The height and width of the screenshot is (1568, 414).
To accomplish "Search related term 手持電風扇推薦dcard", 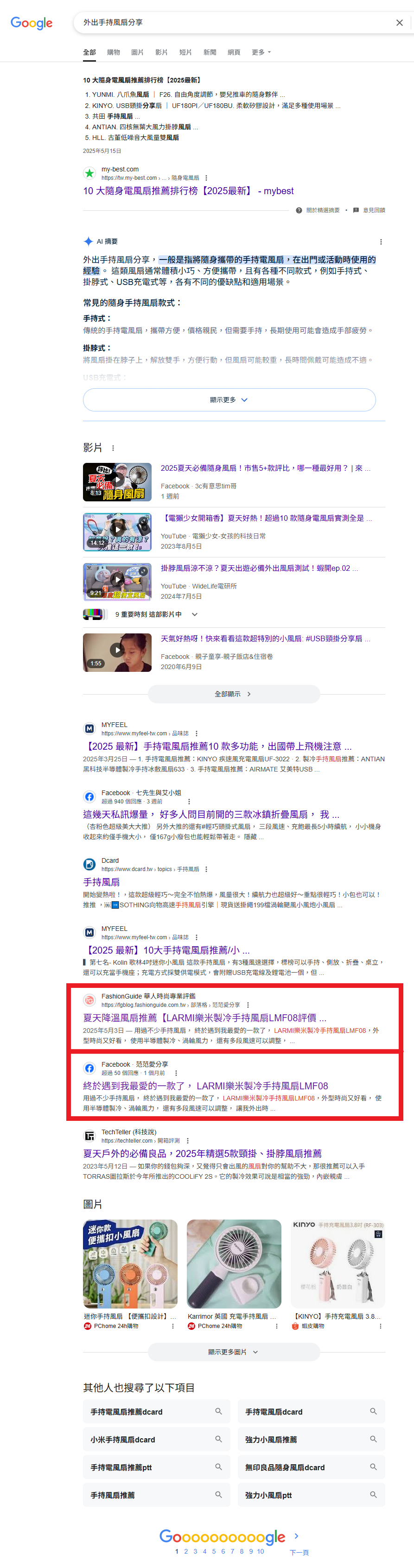I will click(157, 1411).
